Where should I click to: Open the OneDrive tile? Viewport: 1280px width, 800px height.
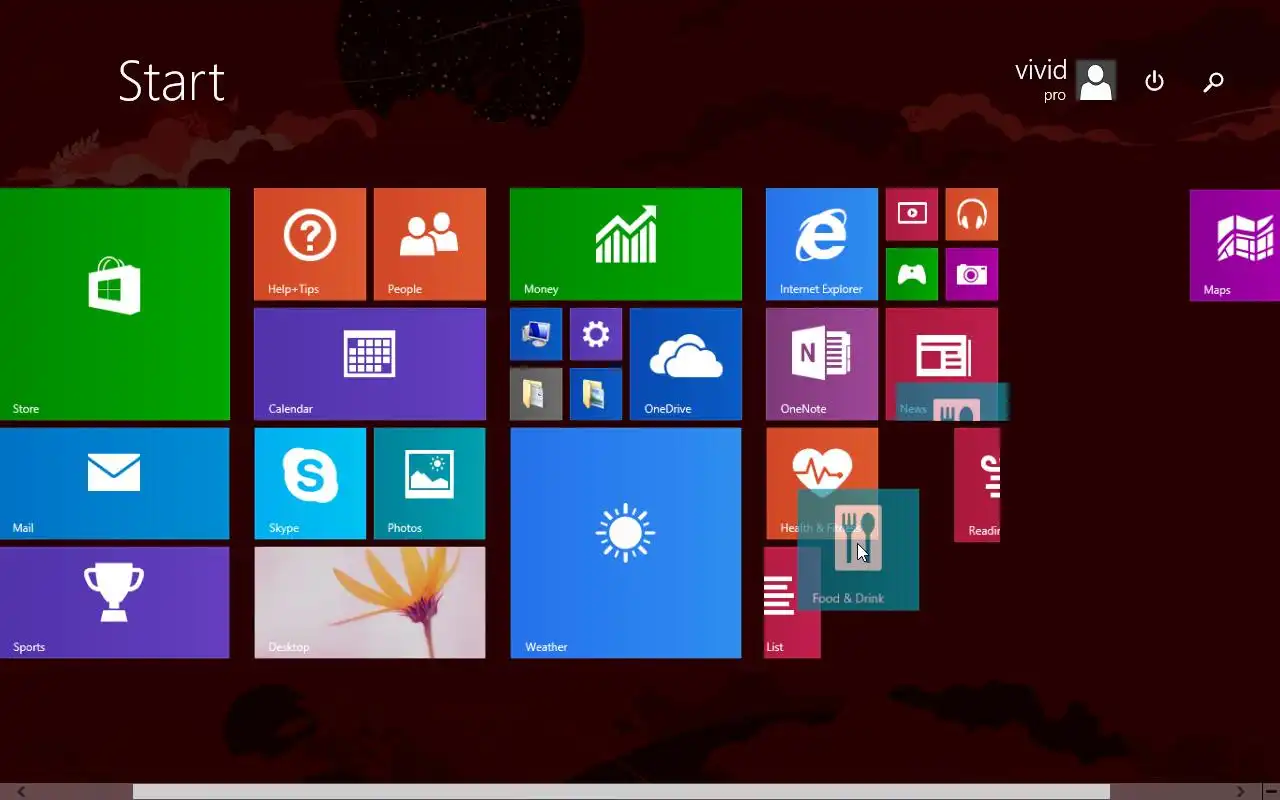pyautogui.click(x=686, y=364)
